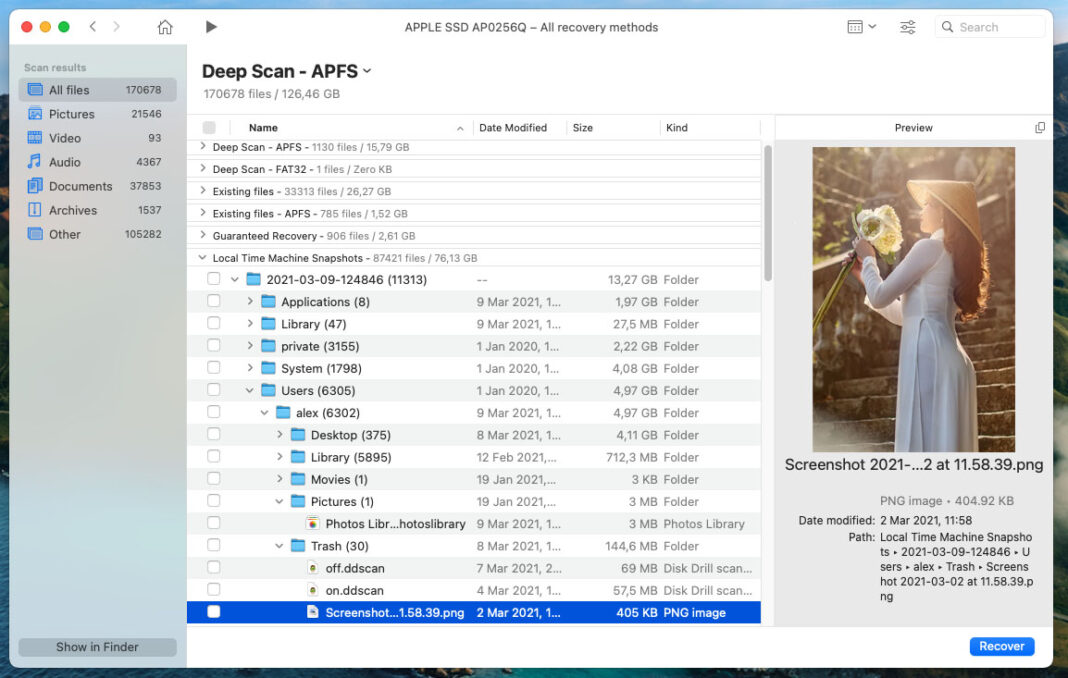Tick the 2021-03-09-124846 snapshot checkbox
This screenshot has height=678, width=1068.
[213, 279]
